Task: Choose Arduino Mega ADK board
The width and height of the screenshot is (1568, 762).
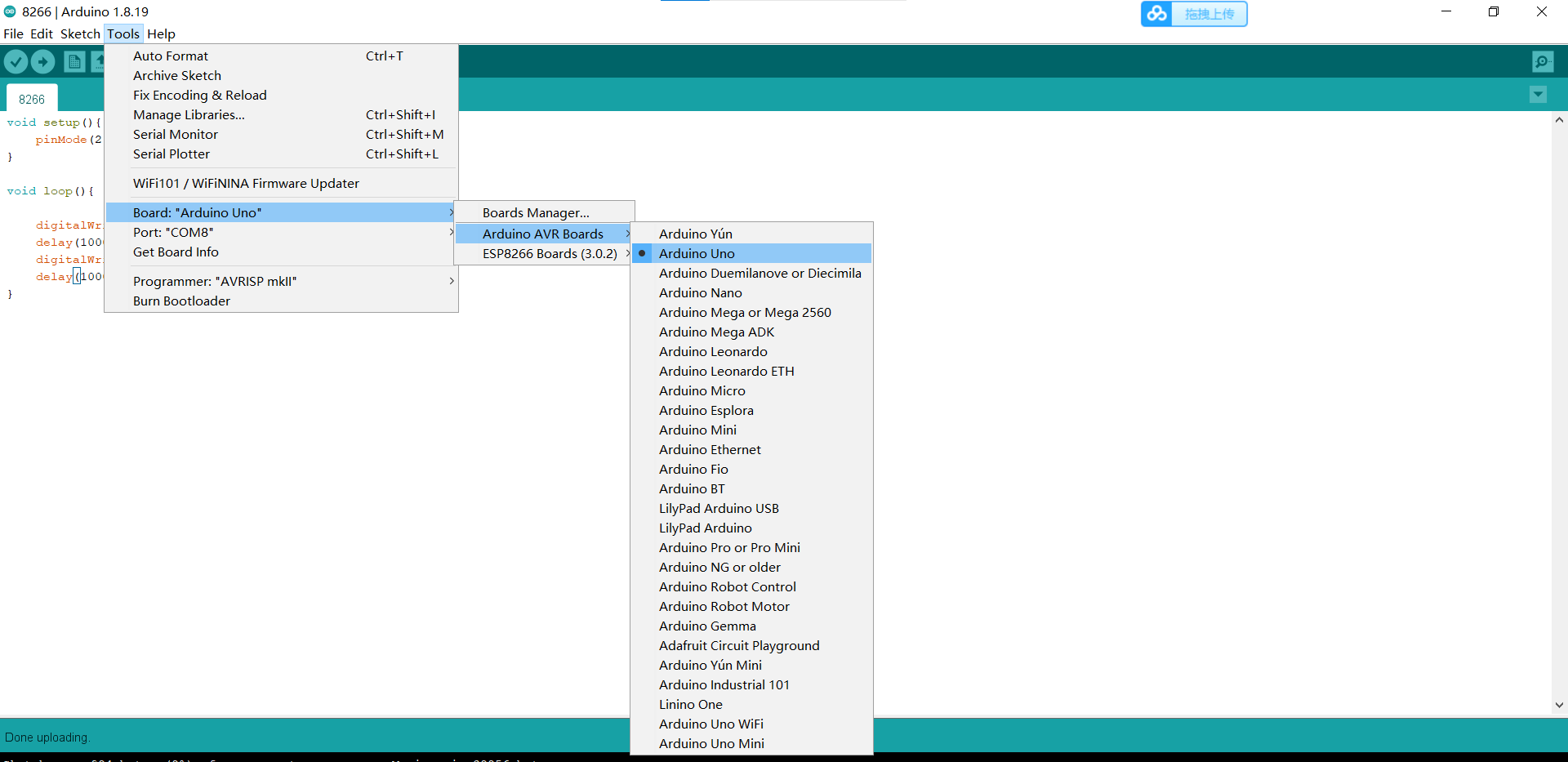Action: [x=751, y=332]
